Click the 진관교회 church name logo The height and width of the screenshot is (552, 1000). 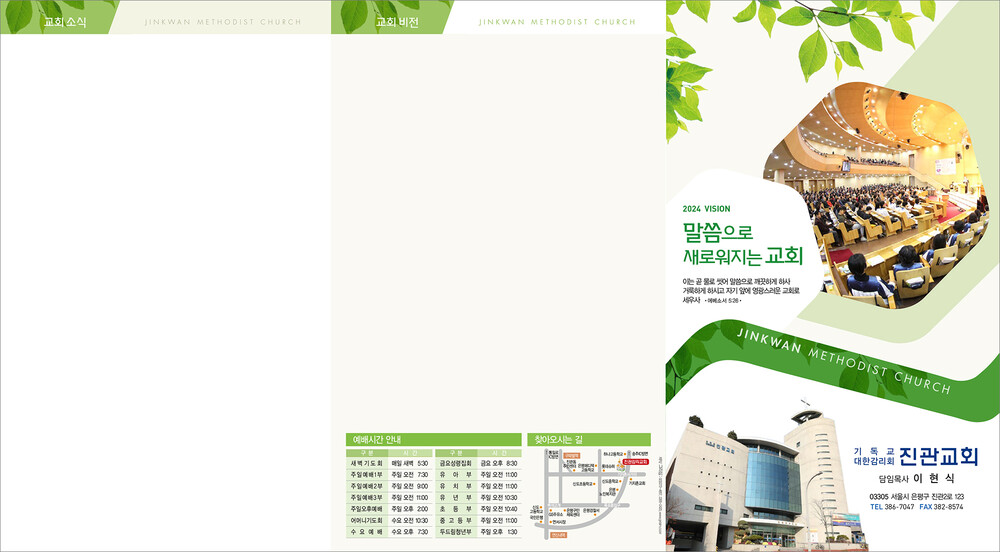click(x=944, y=457)
